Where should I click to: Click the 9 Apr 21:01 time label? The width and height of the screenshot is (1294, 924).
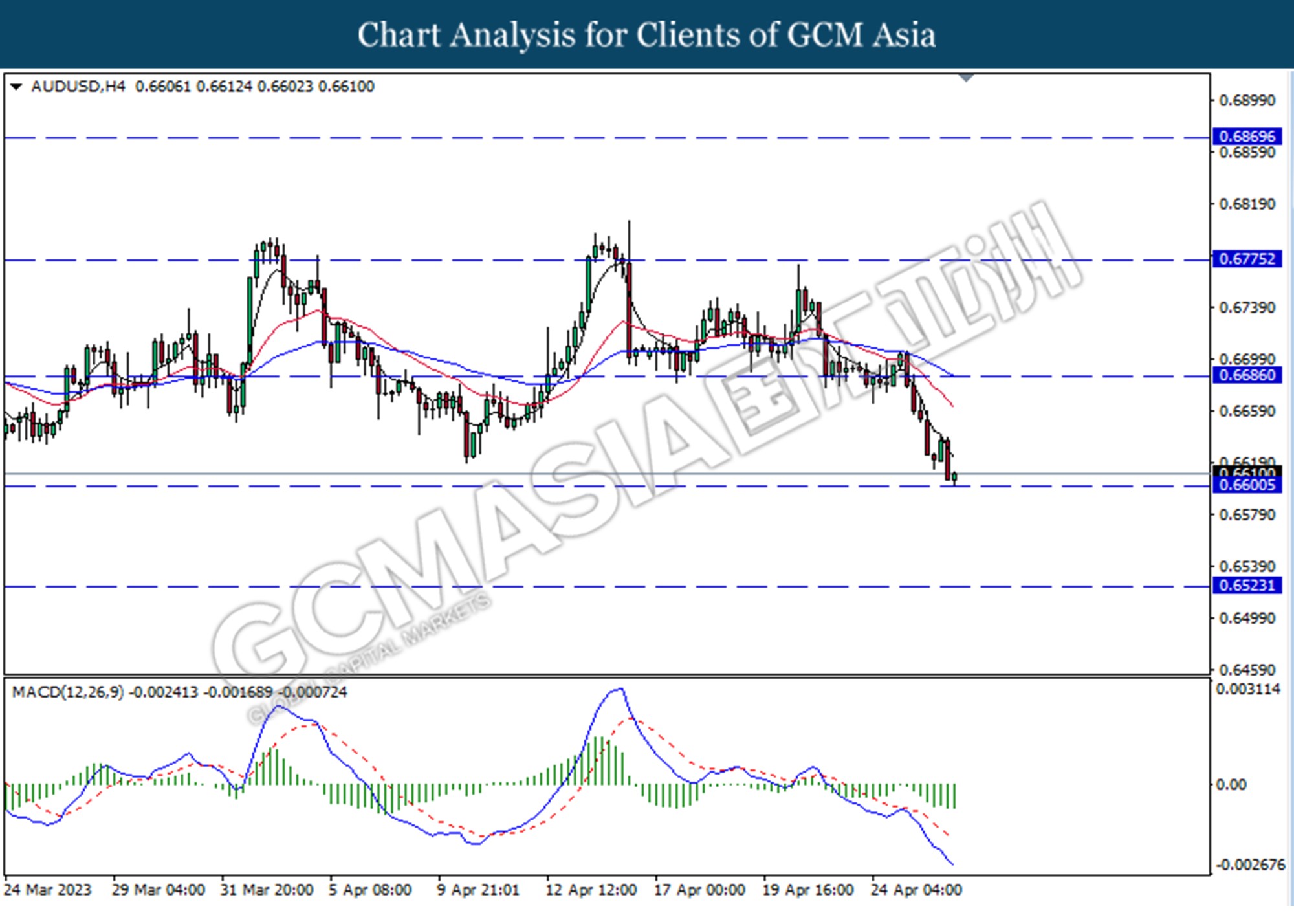pos(478,890)
